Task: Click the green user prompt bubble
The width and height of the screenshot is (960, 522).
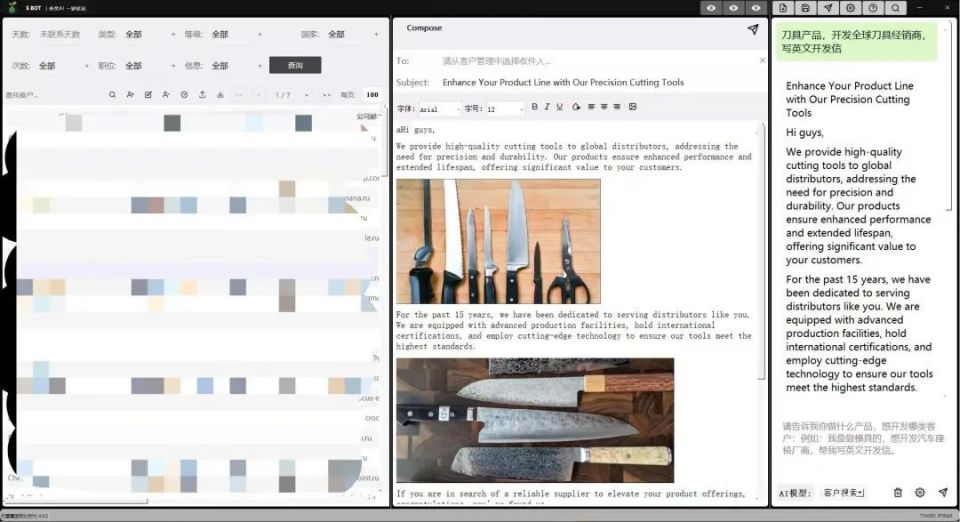Action: 857,42
